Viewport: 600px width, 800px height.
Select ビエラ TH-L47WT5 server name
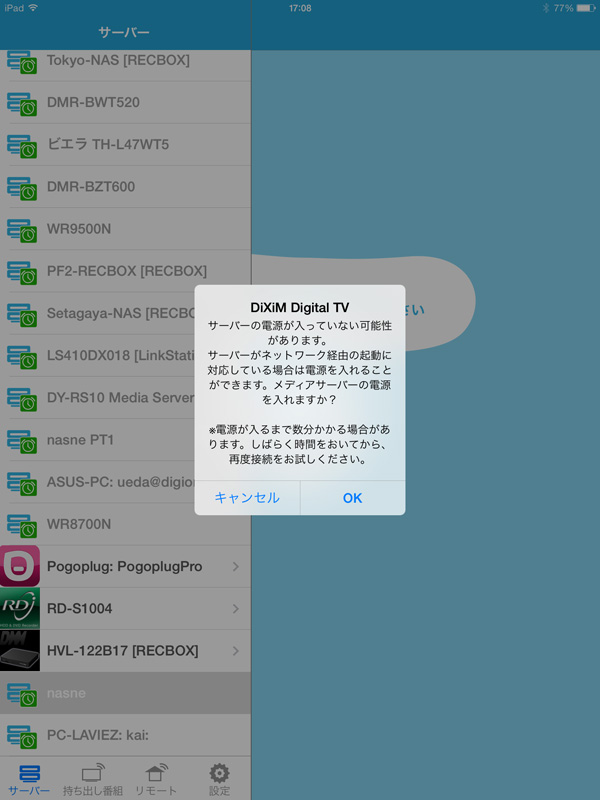[108, 144]
